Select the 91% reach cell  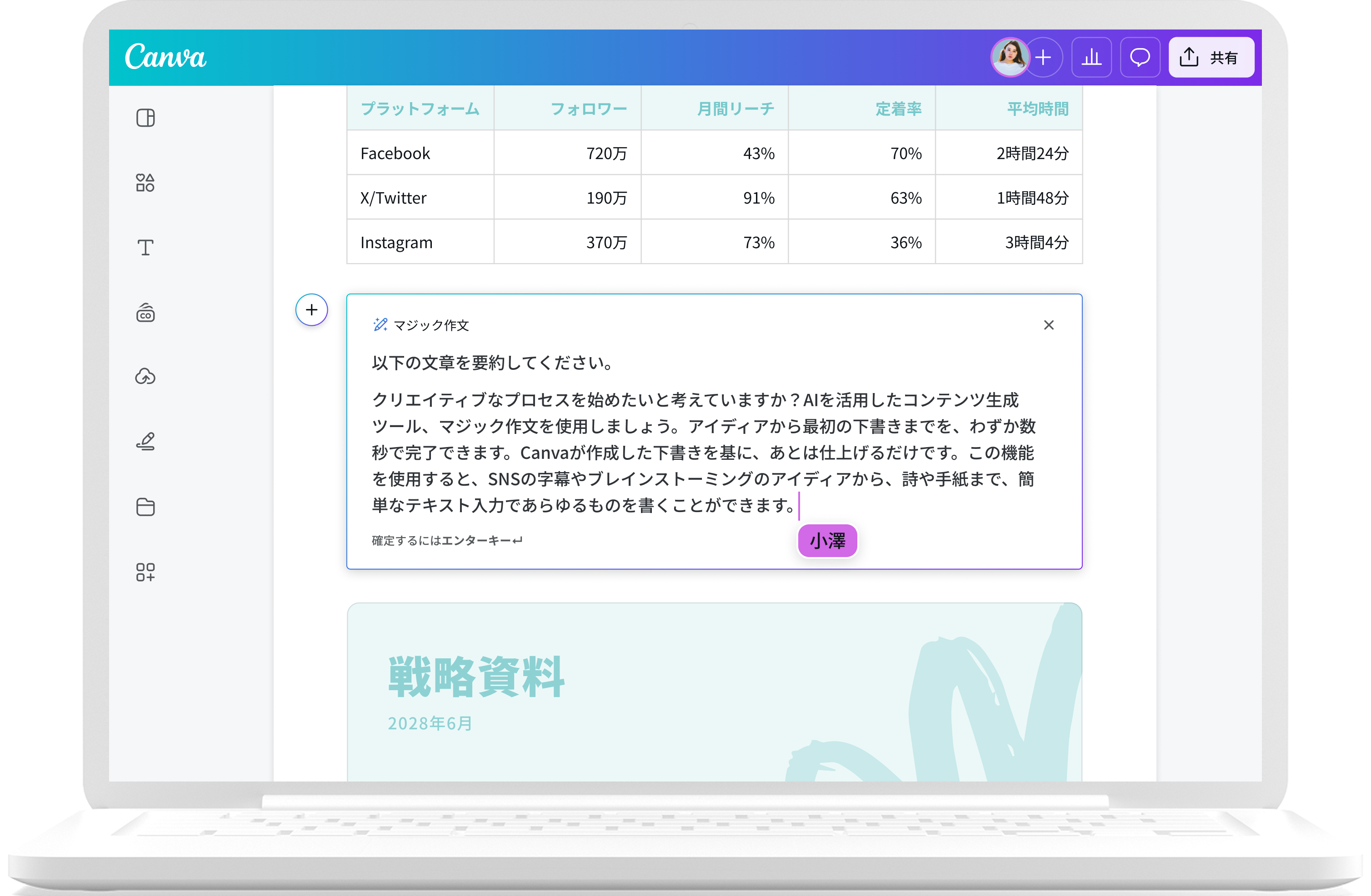click(714, 198)
